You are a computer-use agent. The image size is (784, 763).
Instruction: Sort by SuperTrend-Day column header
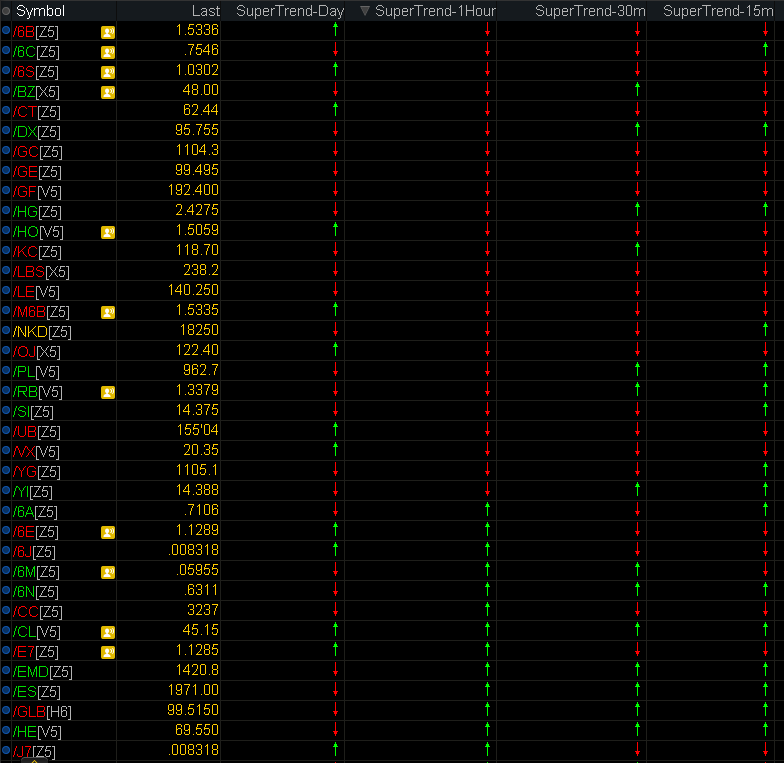point(290,11)
